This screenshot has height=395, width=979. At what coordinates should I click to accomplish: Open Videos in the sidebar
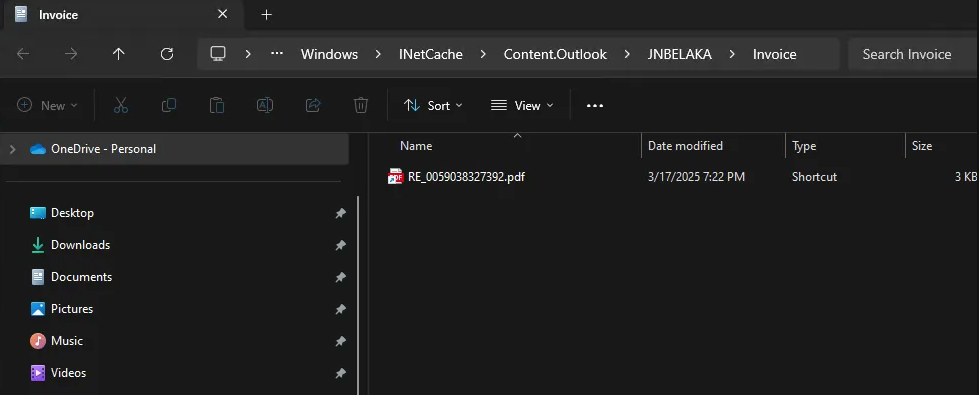(68, 373)
